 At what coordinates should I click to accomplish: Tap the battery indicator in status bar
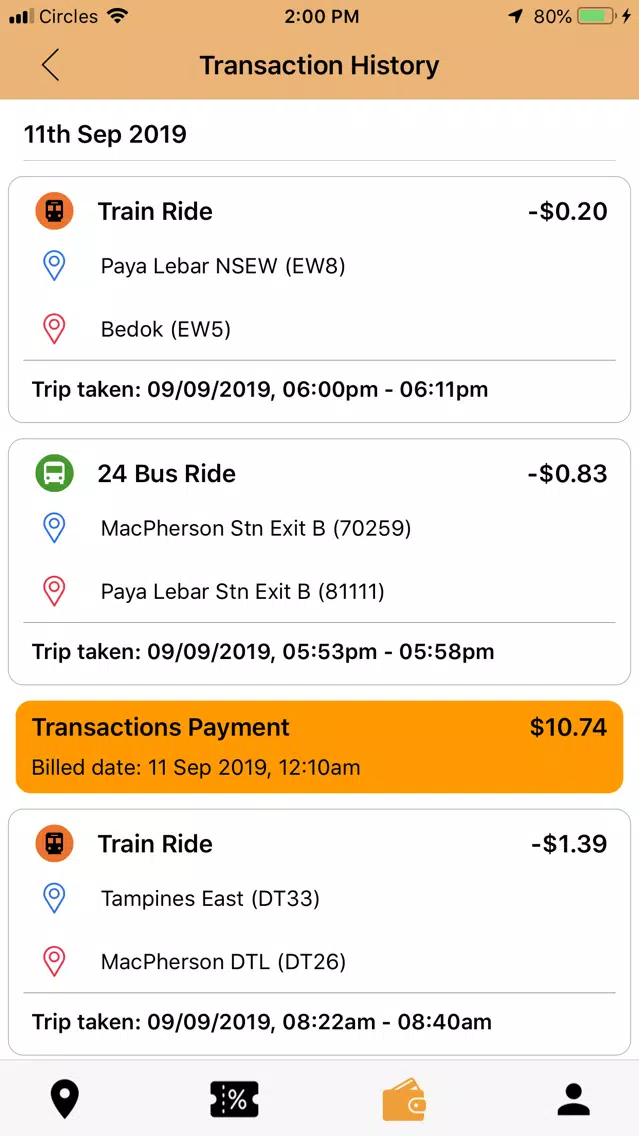tap(596, 16)
